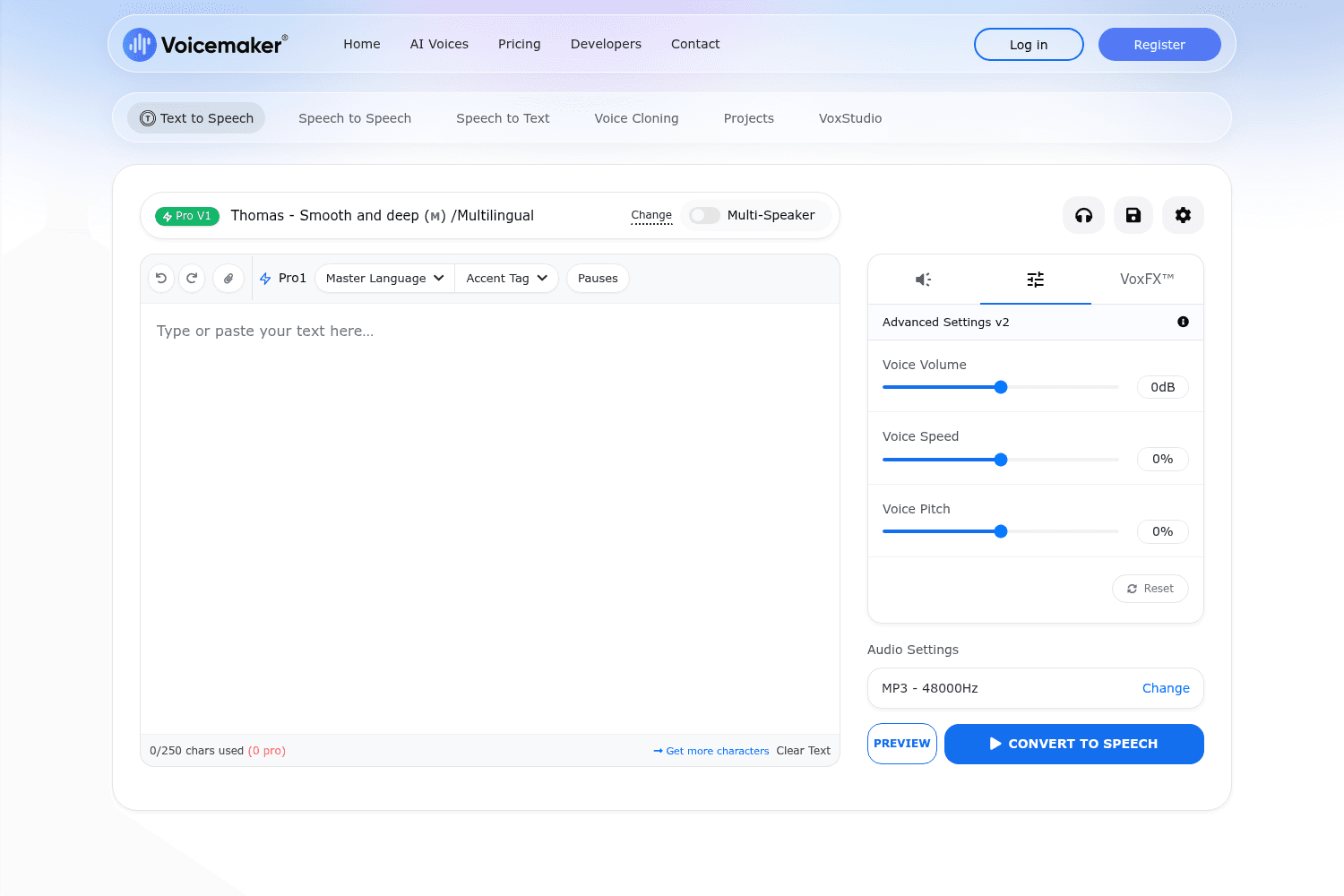Click the Voice Speed 0% value field
Image resolution: width=1344 pixels, height=896 pixels.
[x=1163, y=459]
